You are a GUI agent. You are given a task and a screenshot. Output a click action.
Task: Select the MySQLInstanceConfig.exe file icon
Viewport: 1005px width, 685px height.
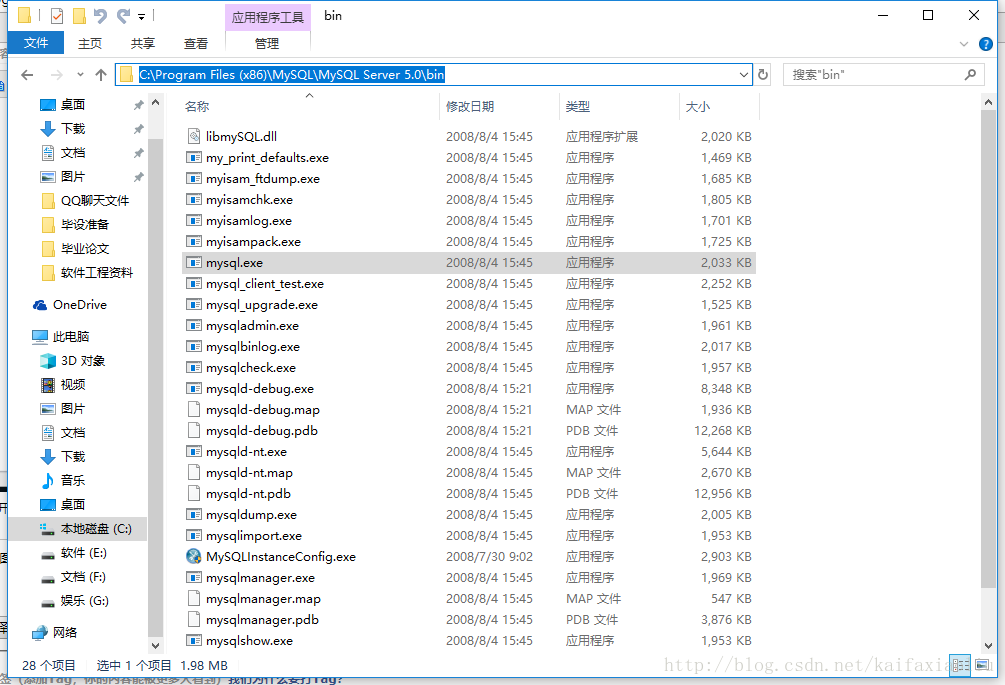click(193, 556)
